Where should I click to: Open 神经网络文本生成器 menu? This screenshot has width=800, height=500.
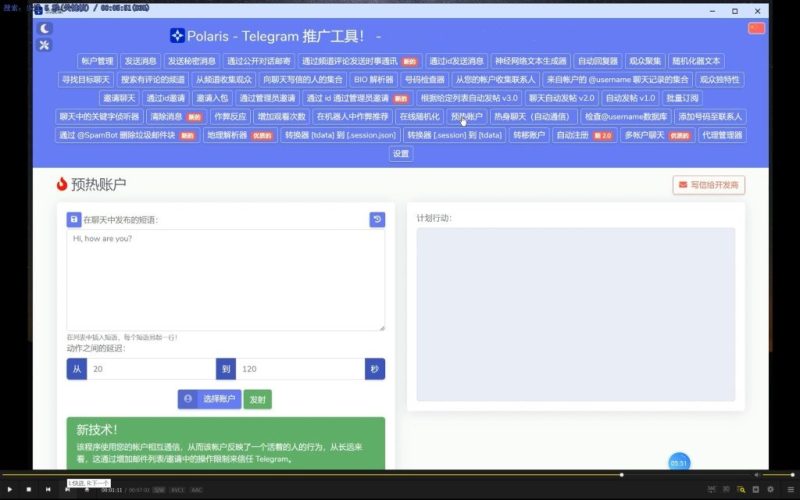click(x=531, y=61)
